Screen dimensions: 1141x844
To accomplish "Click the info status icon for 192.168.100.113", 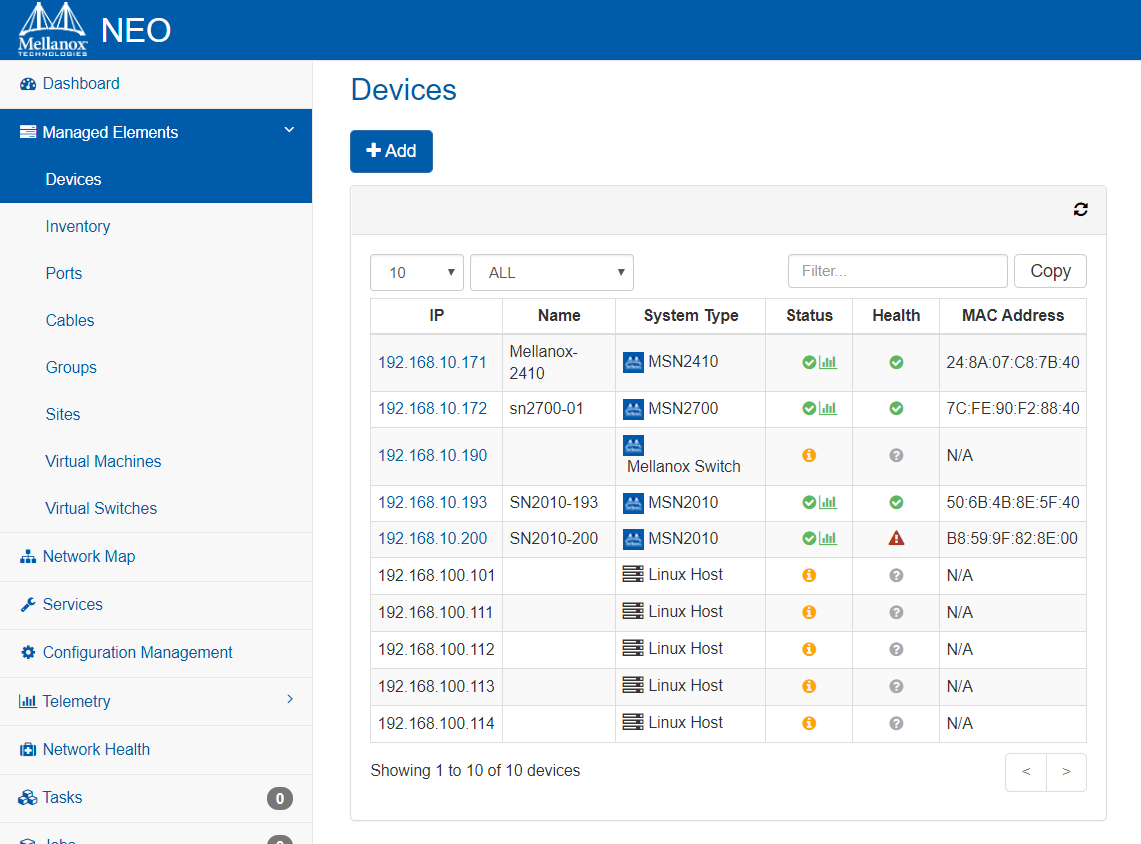I will (x=809, y=687).
